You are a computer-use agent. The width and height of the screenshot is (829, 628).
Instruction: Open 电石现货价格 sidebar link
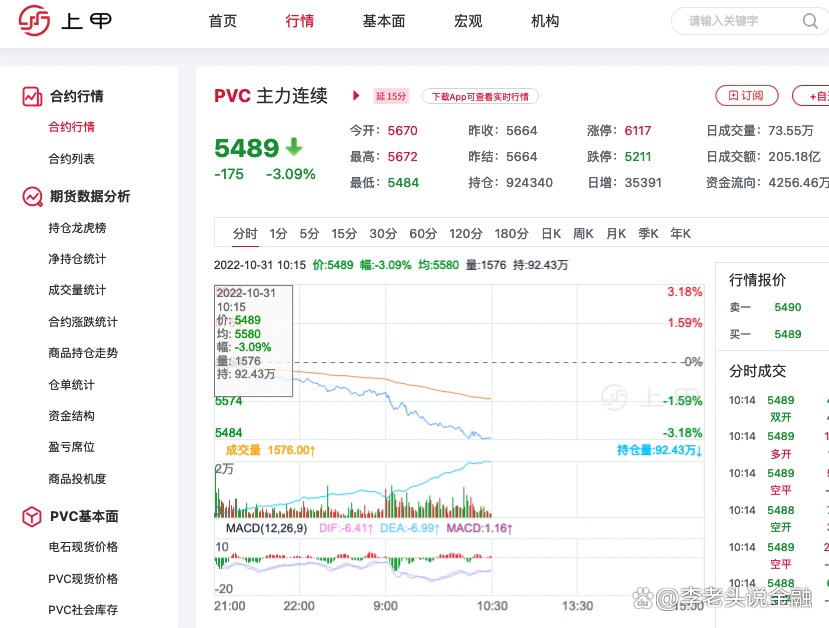83,547
